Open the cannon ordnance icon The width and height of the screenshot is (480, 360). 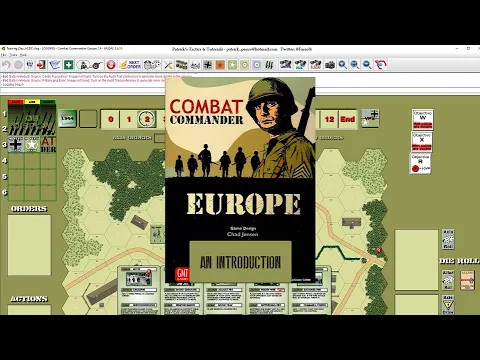97,65
